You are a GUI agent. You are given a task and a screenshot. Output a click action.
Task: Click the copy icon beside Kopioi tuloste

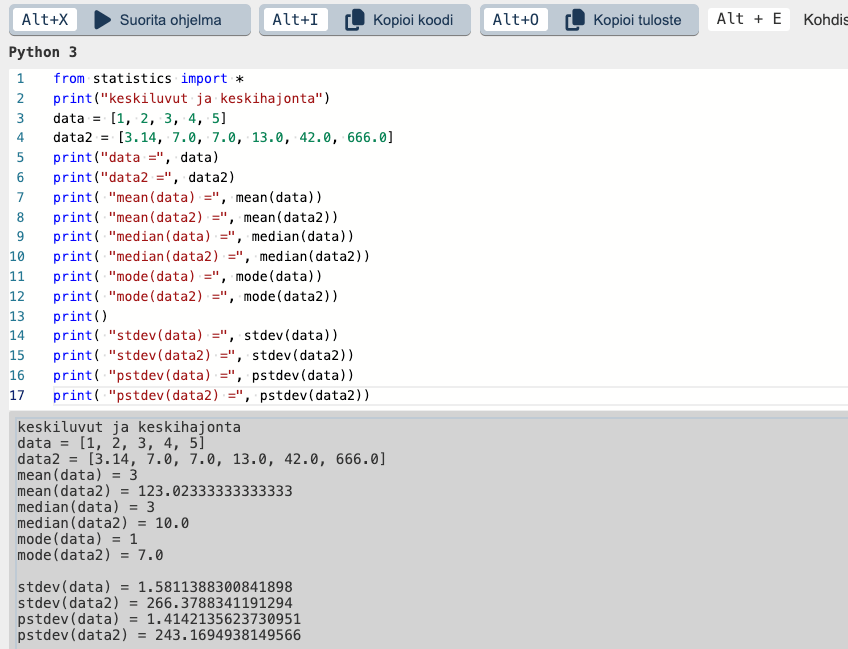[575, 20]
